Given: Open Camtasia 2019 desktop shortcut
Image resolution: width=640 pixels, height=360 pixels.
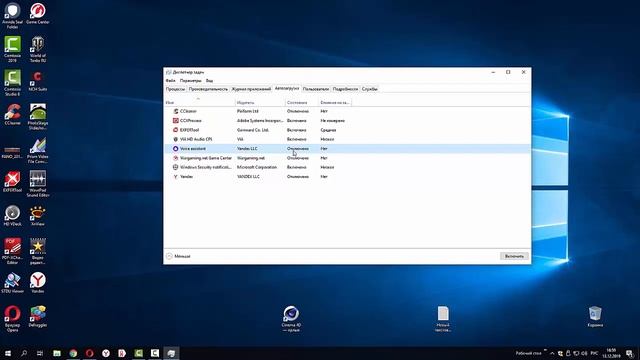Looking at the screenshot, I should tap(12, 49).
